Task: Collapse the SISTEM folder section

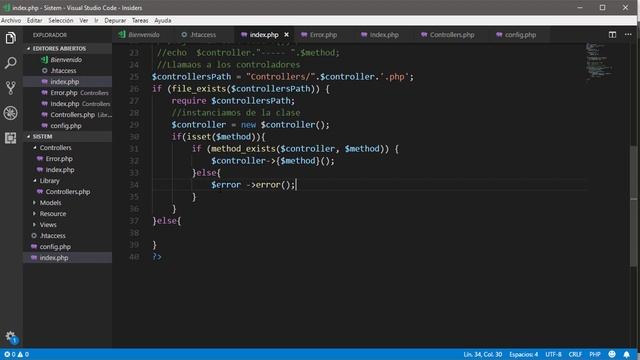Action: tap(67, 136)
